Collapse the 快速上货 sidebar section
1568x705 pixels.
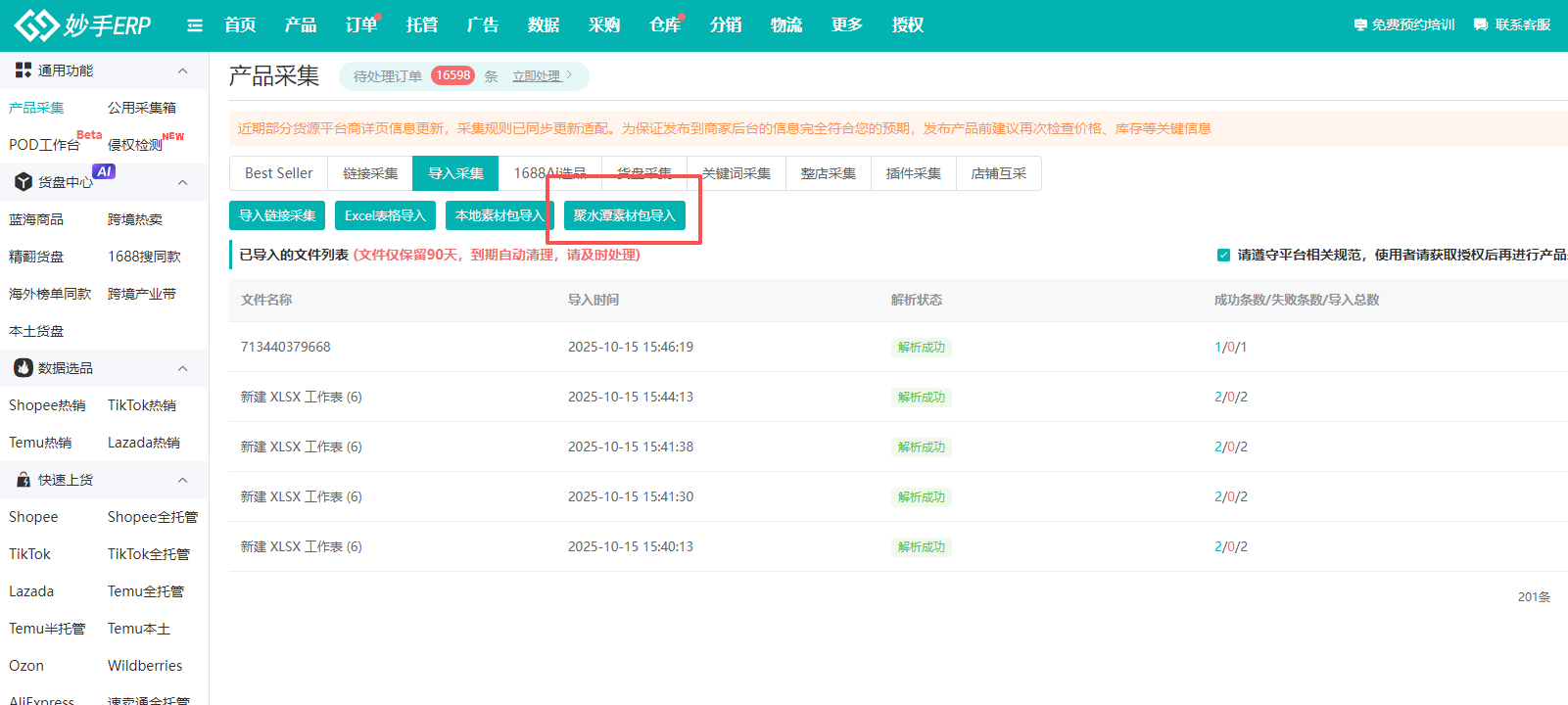pos(182,480)
